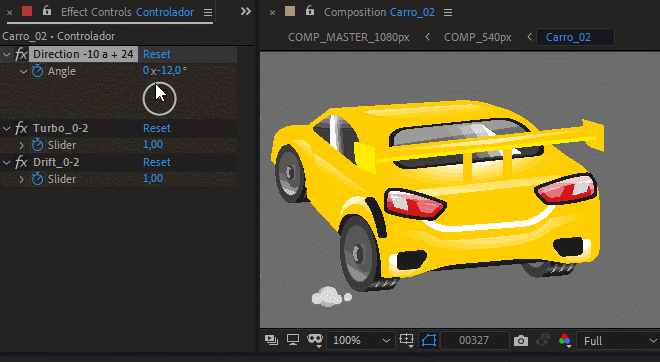This screenshot has width=660, height=362.
Task: Toggle fx switch for Turbo_0-2 effect
Action: coord(21,128)
